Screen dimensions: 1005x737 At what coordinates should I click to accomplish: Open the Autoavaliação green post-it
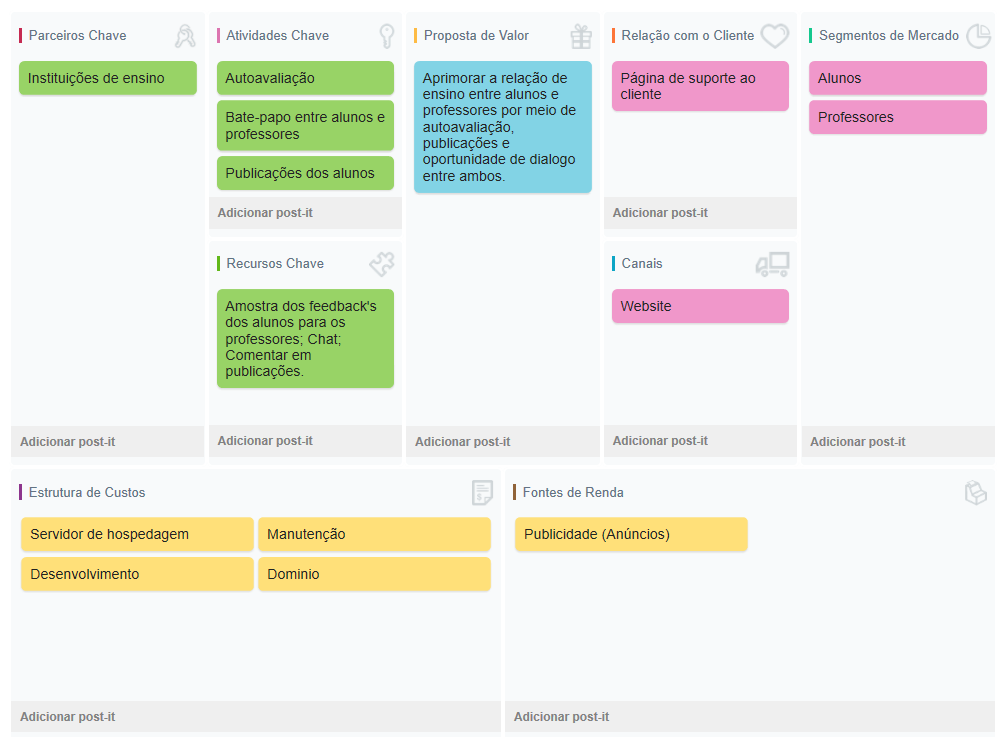(x=305, y=78)
